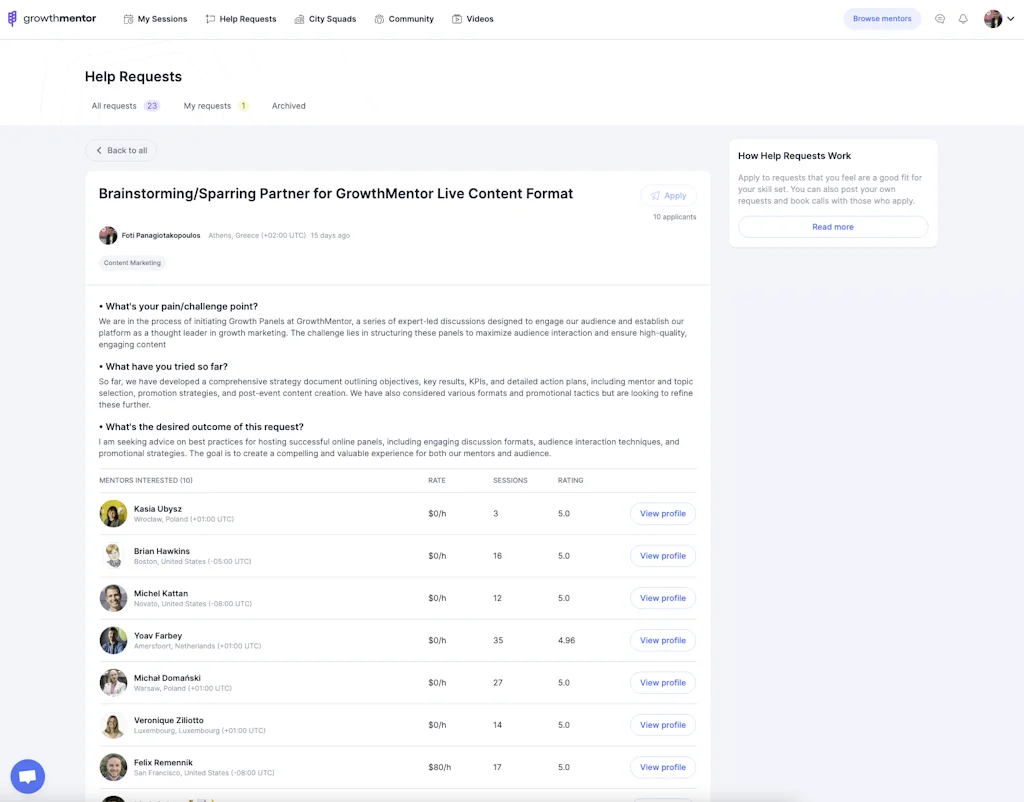Viewport: 1024px width, 802px height.
Task: Collapse the request via Back to all chevron
Action: pyautogui.click(x=99, y=150)
